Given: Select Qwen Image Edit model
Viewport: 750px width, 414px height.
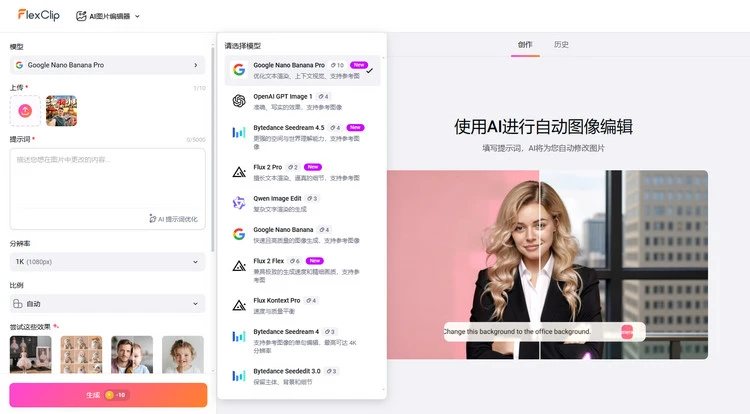Looking at the screenshot, I should pos(302,203).
